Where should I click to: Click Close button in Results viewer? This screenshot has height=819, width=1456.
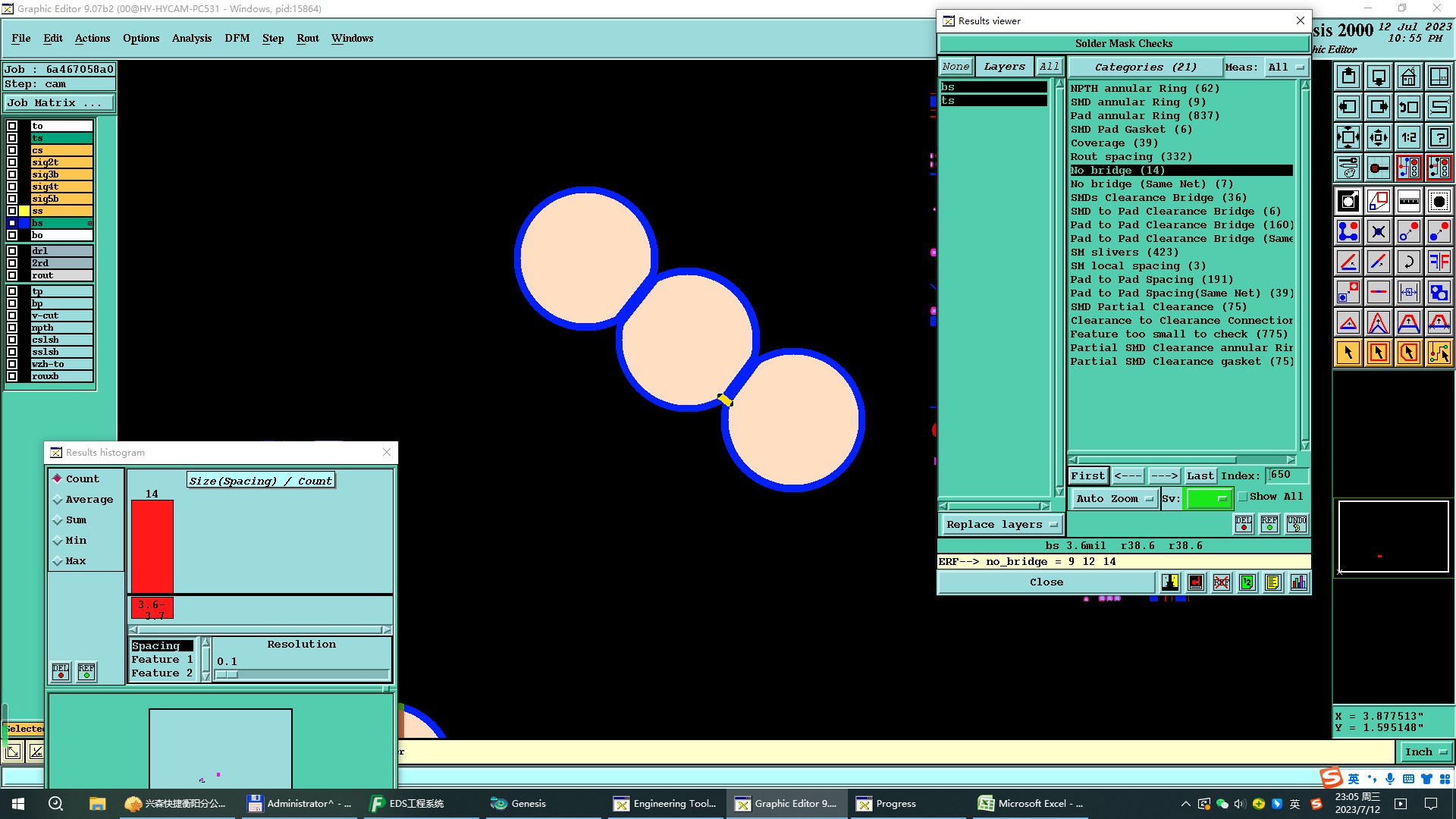tap(1046, 582)
